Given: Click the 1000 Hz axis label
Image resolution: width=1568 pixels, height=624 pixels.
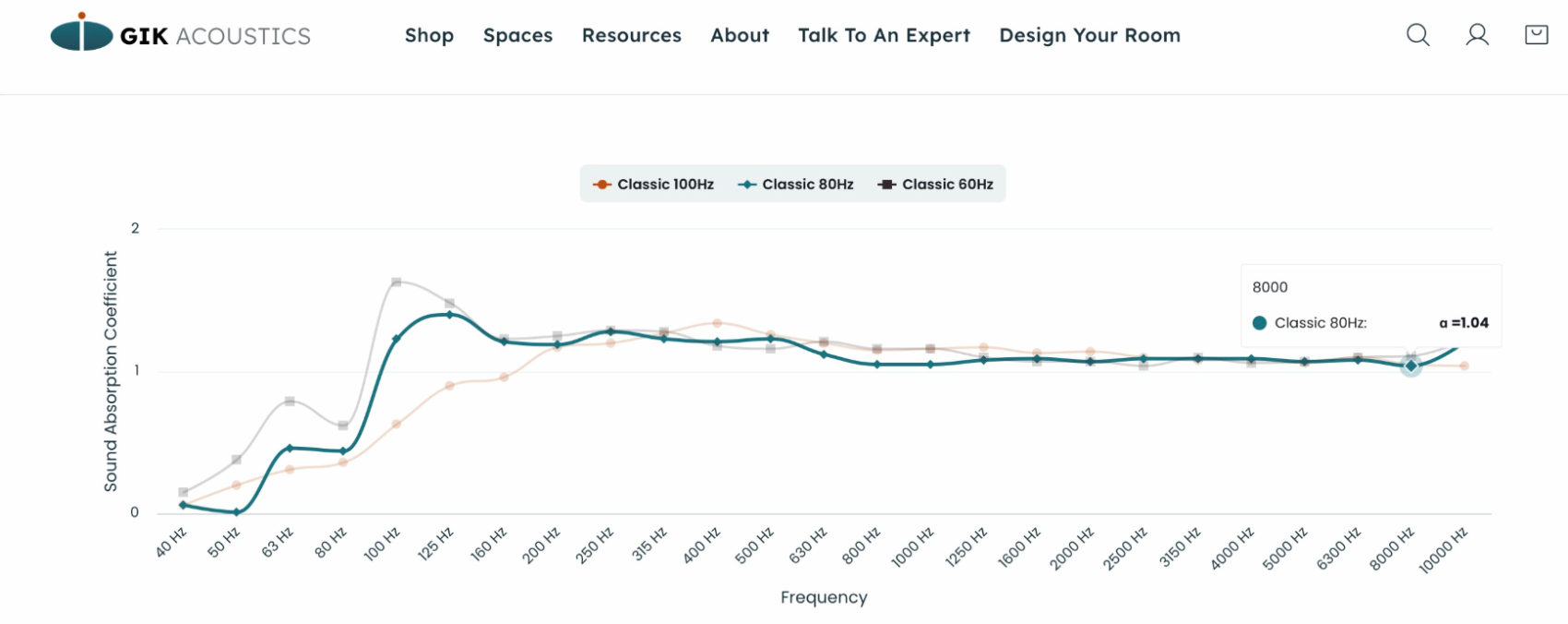Looking at the screenshot, I should click(913, 546).
